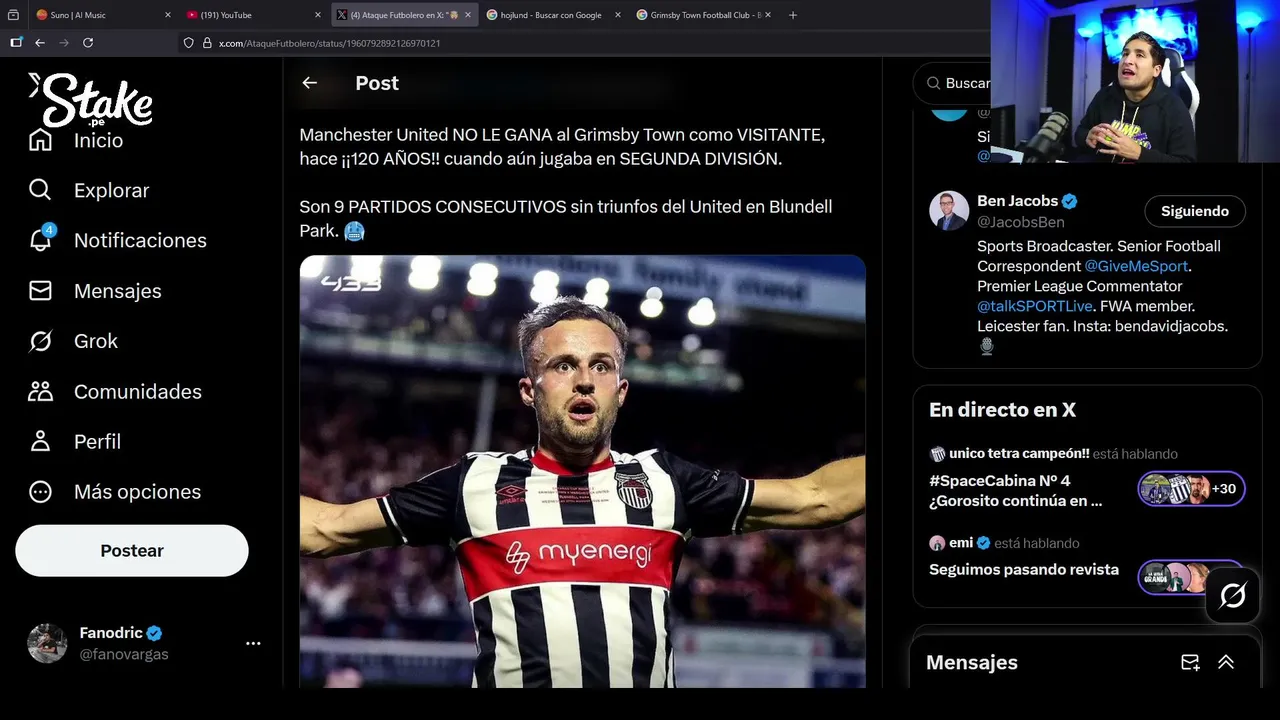1280x720 pixels.
Task: Click the browser forward arrow
Action: [x=64, y=43]
